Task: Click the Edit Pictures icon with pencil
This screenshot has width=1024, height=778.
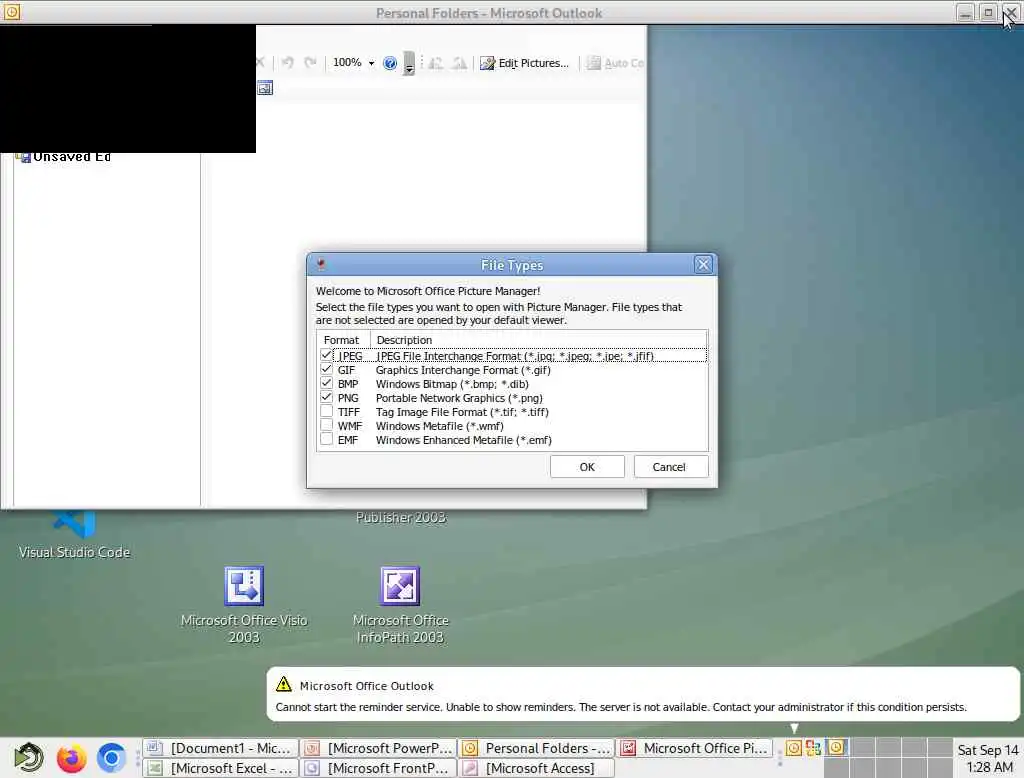Action: tap(487, 63)
